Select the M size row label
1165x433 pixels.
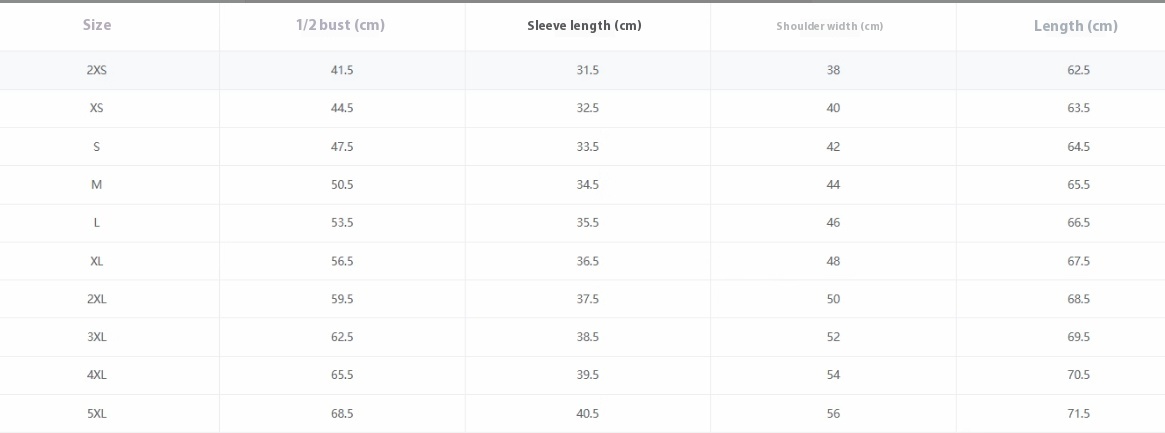[x=97, y=185]
